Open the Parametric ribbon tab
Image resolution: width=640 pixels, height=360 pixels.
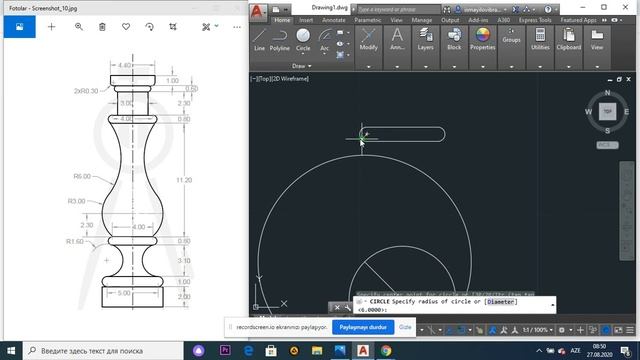coord(367,20)
